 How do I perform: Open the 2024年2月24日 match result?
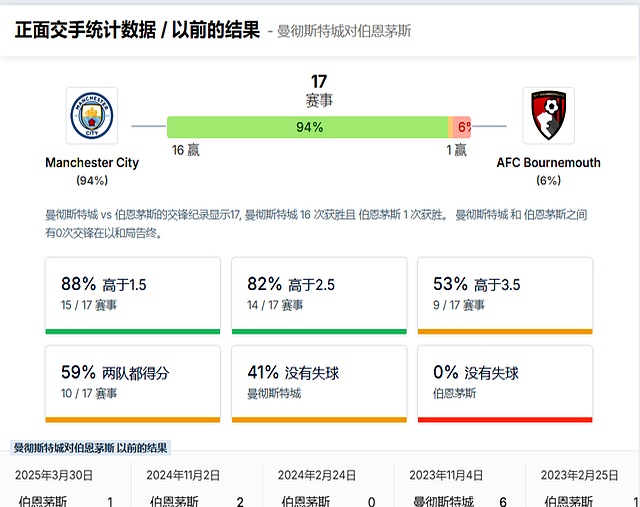[x=329, y=485]
